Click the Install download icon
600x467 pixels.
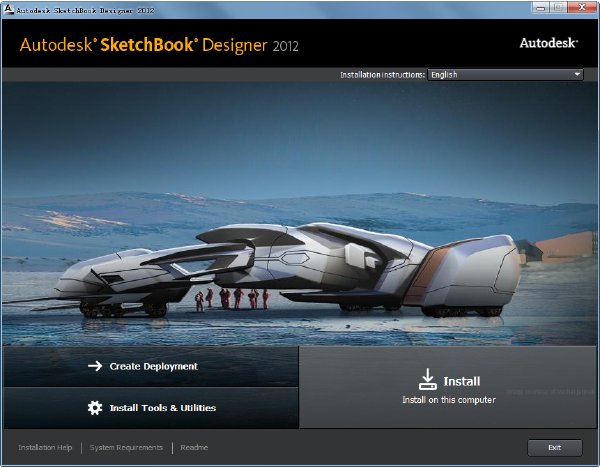point(427,379)
